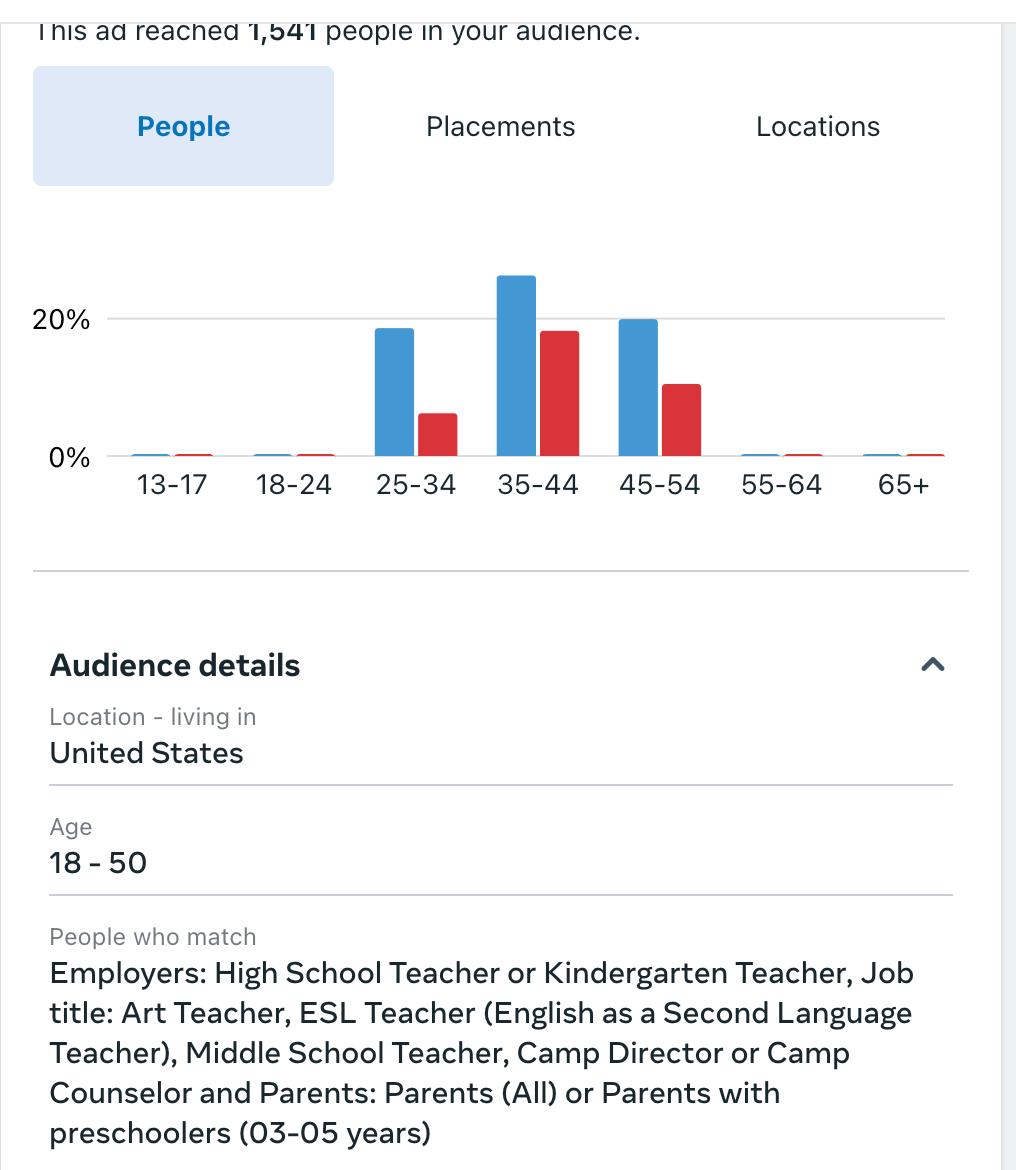Select the Locations tab
The image size is (1016, 1170).
(x=817, y=126)
